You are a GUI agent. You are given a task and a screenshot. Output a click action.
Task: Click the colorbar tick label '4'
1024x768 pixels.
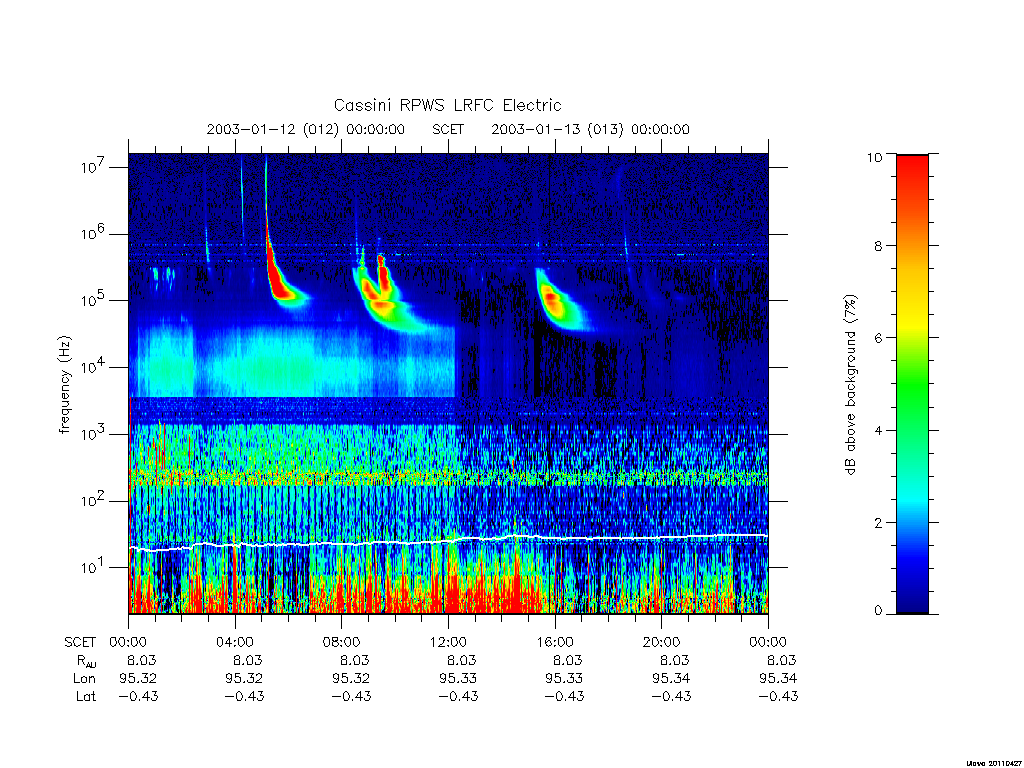tap(878, 430)
